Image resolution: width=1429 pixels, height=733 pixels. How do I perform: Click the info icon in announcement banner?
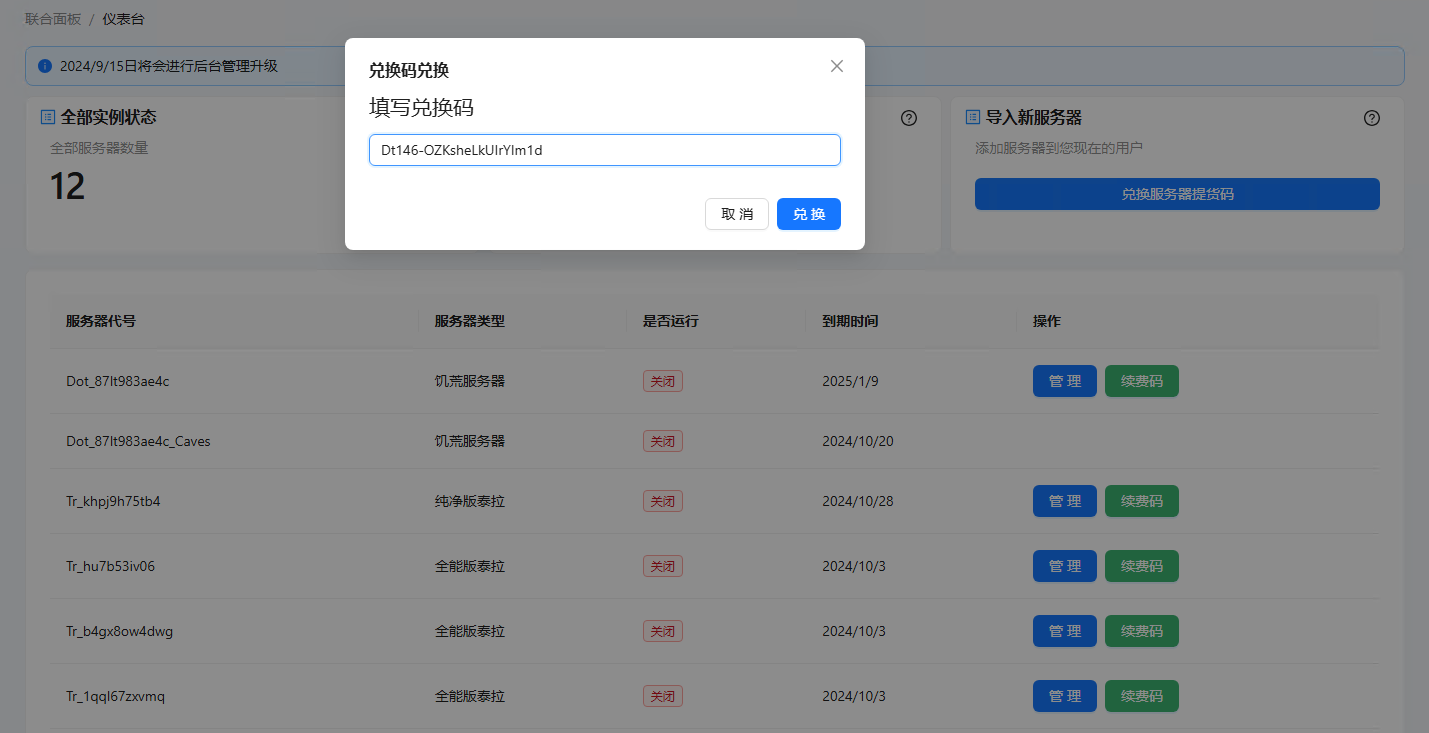44,66
